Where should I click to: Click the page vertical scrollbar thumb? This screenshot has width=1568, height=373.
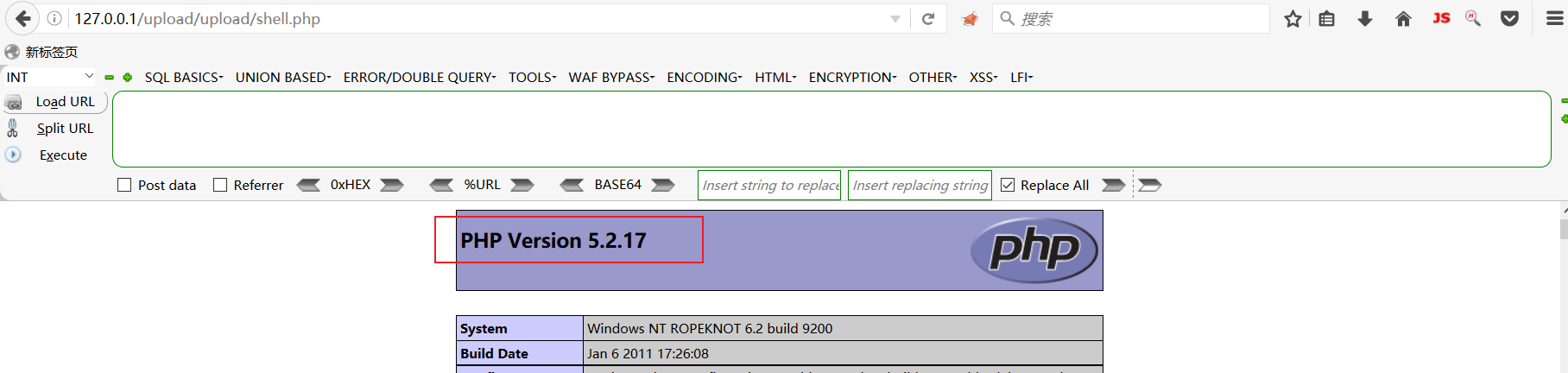pyautogui.click(x=1564, y=229)
